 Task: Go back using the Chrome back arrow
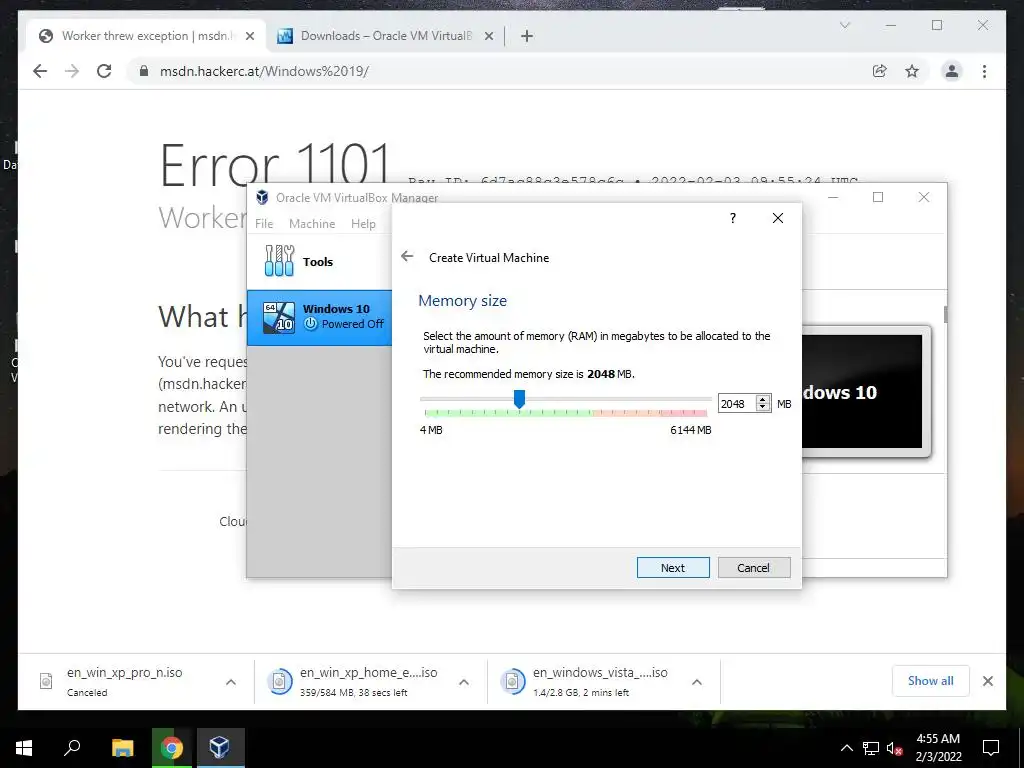tap(40, 71)
